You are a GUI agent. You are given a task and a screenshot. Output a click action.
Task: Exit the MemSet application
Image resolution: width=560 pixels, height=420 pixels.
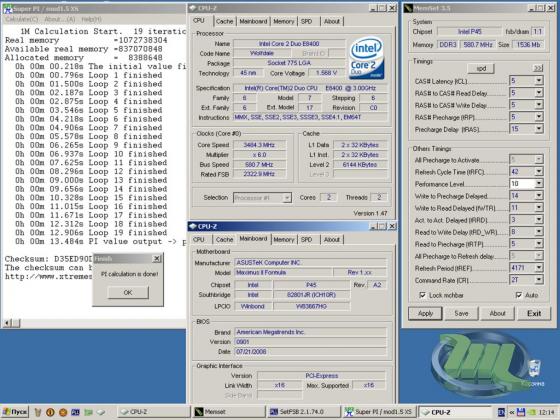coord(534,313)
